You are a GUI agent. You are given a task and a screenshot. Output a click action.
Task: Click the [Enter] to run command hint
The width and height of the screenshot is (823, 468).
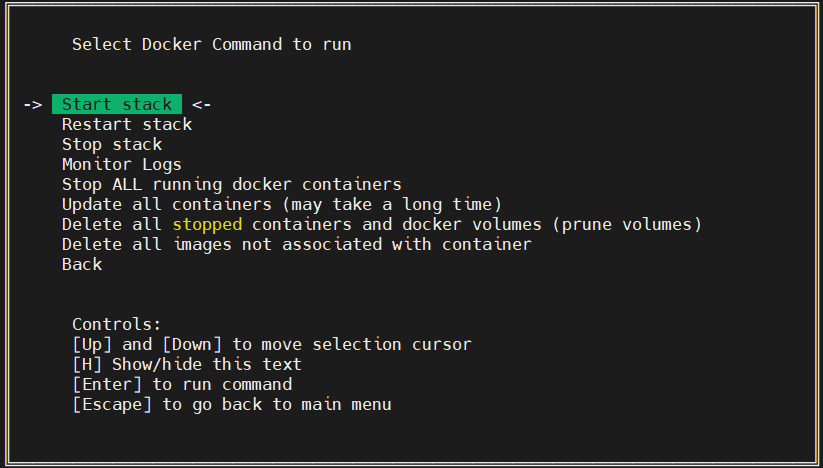tap(182, 384)
